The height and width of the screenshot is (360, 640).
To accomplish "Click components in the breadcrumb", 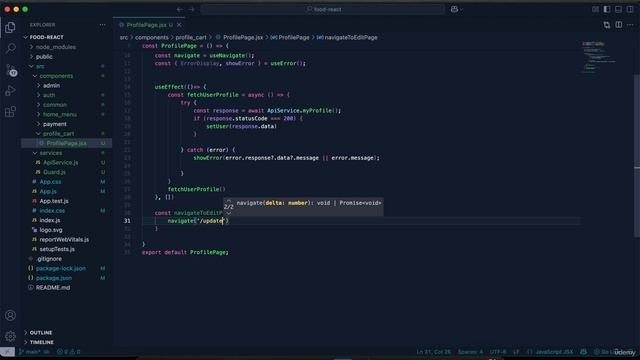I will (151, 37).
